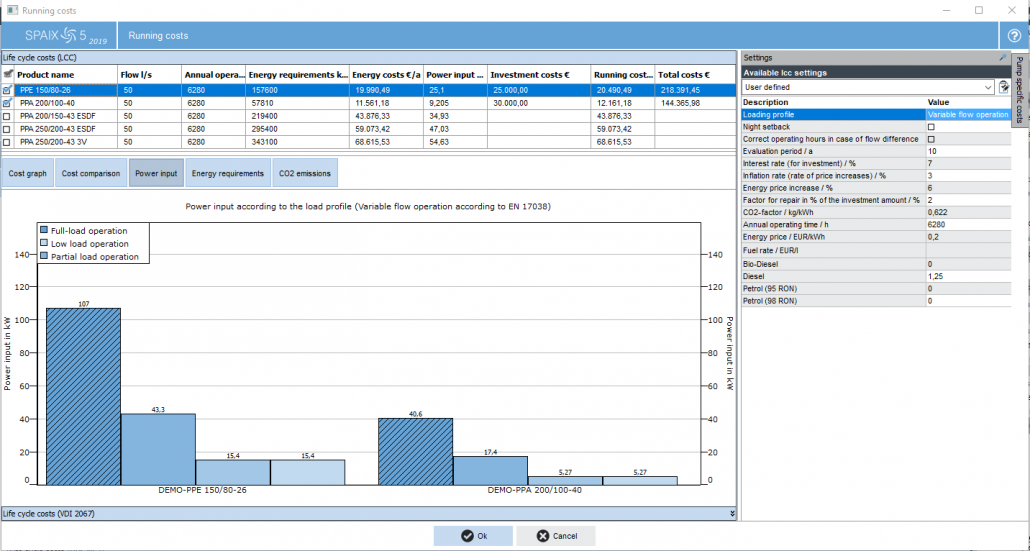
Task: Switch to the Cost graph tab
Action: pos(28,173)
